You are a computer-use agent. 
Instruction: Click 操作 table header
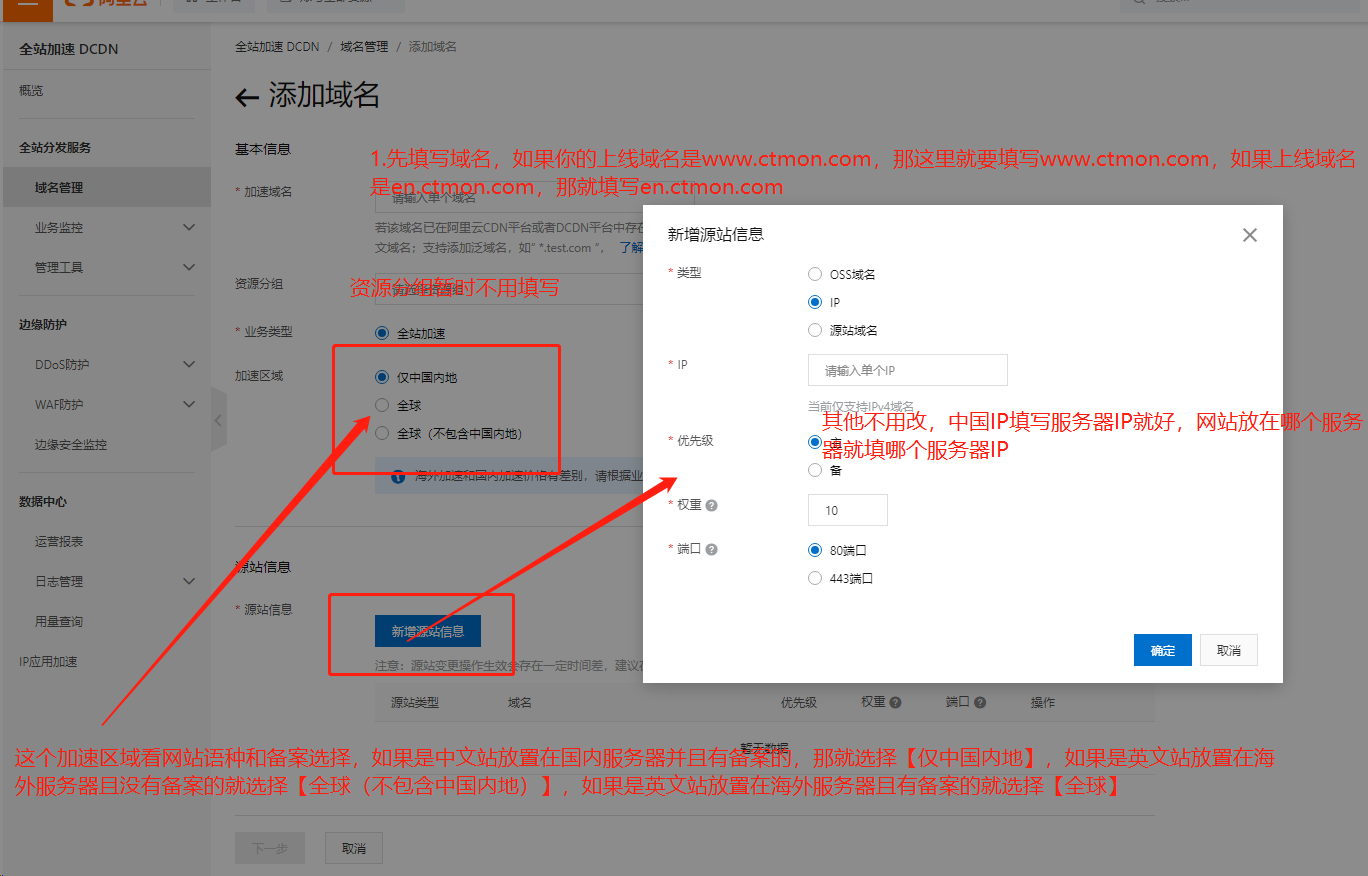[x=1043, y=703]
